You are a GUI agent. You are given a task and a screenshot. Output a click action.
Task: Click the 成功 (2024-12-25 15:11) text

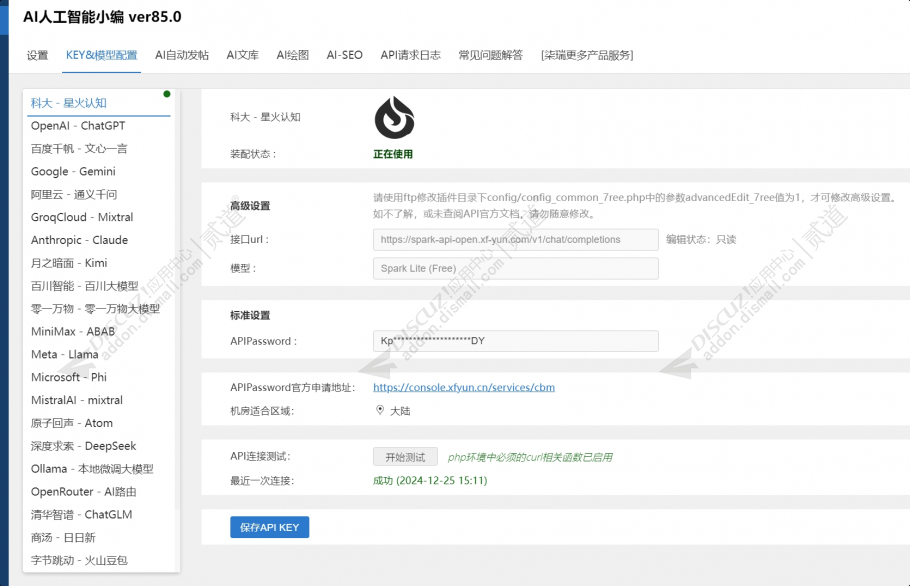(430, 480)
